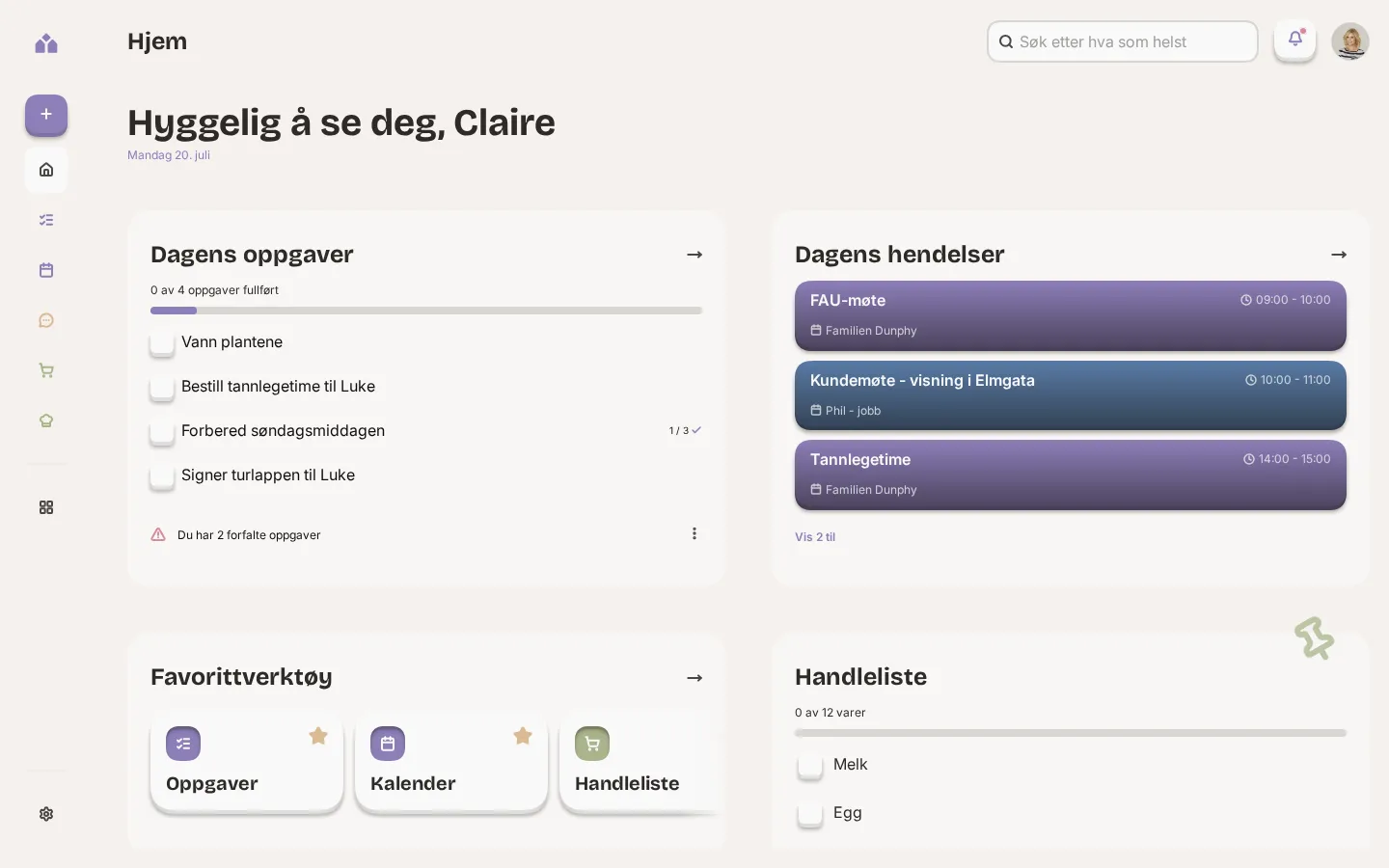The width and height of the screenshot is (1389, 868).
Task: Click the clock icon on Tannlegetime
Action: tap(1249, 459)
